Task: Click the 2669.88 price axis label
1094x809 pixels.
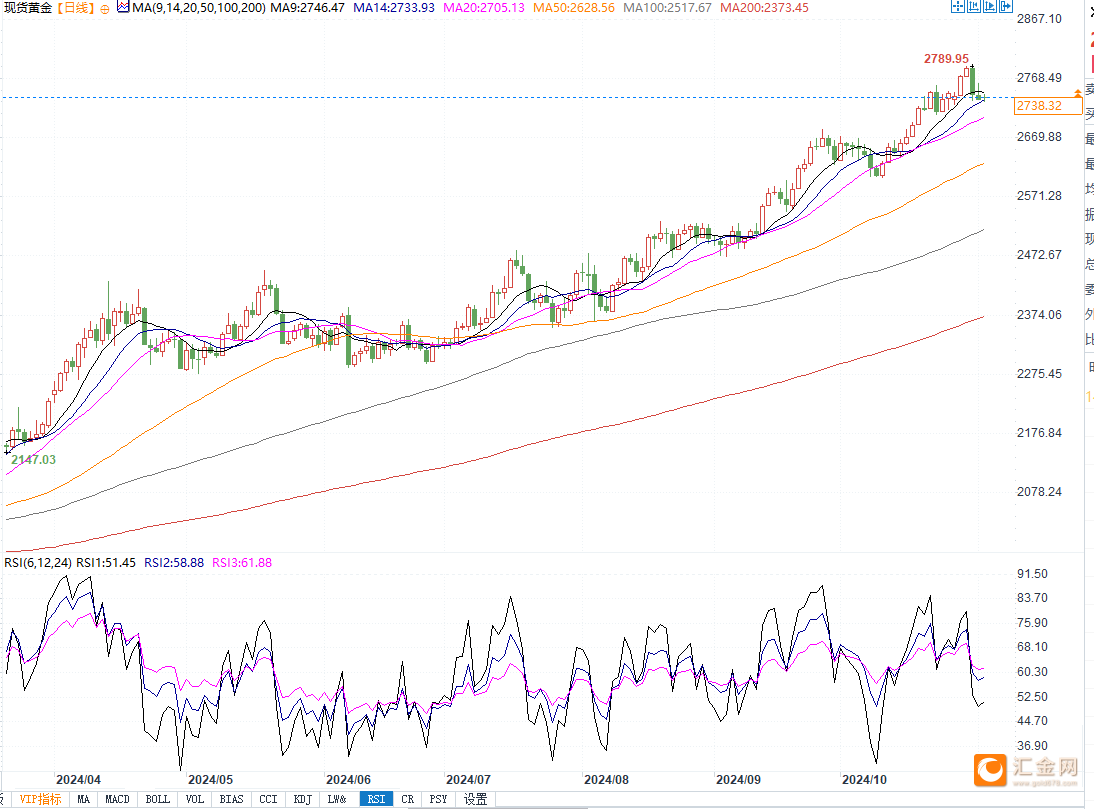Action: [1040, 137]
